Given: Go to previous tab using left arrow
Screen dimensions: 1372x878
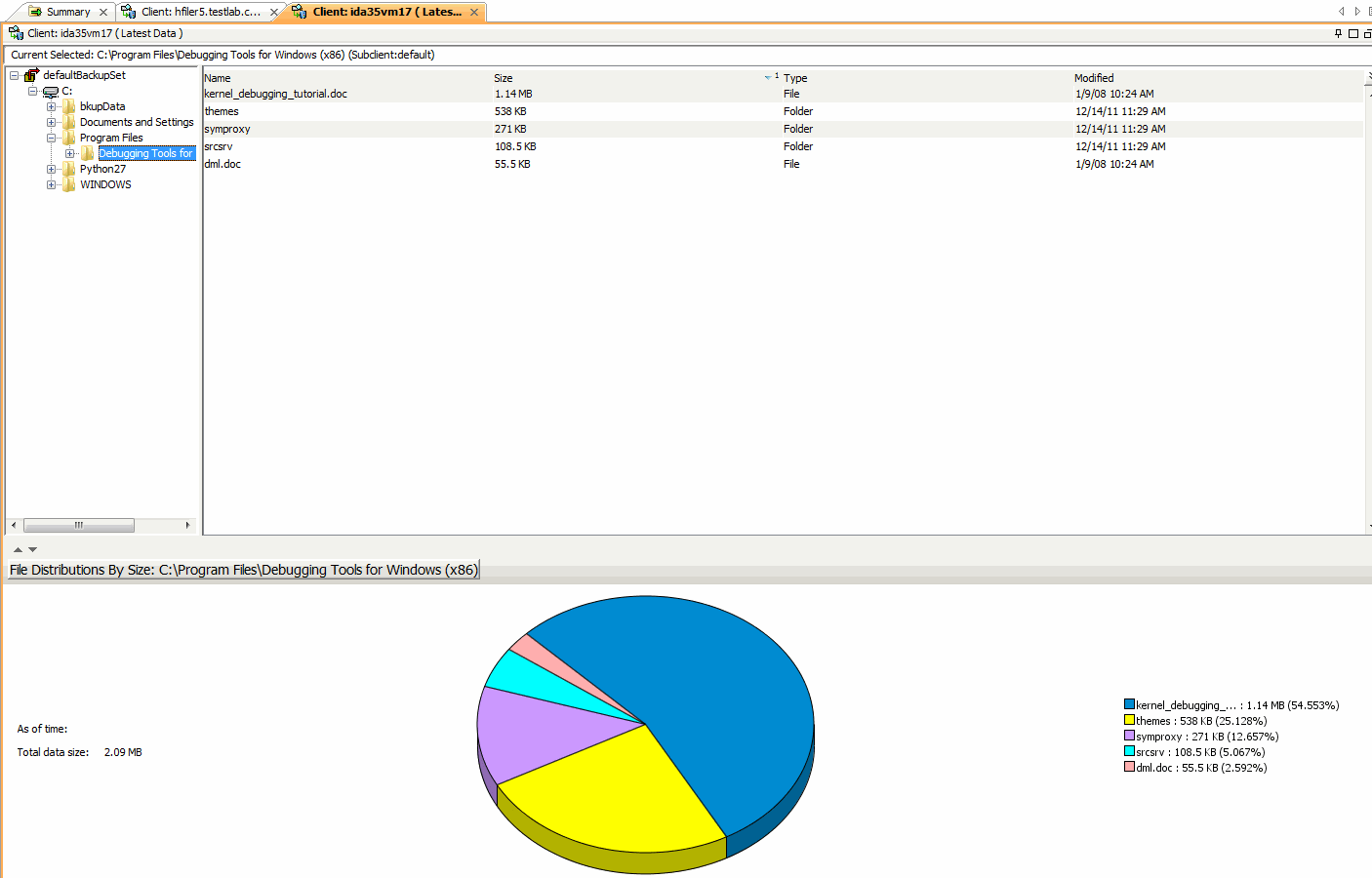Looking at the screenshot, I should coord(1342,12).
